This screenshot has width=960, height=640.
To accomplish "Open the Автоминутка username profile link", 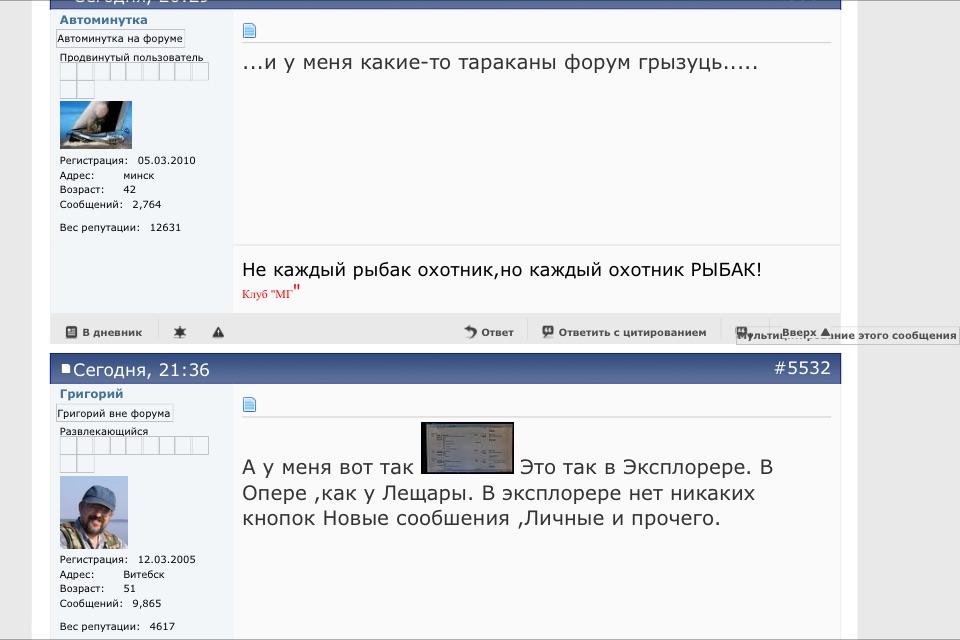I will coord(103,19).
